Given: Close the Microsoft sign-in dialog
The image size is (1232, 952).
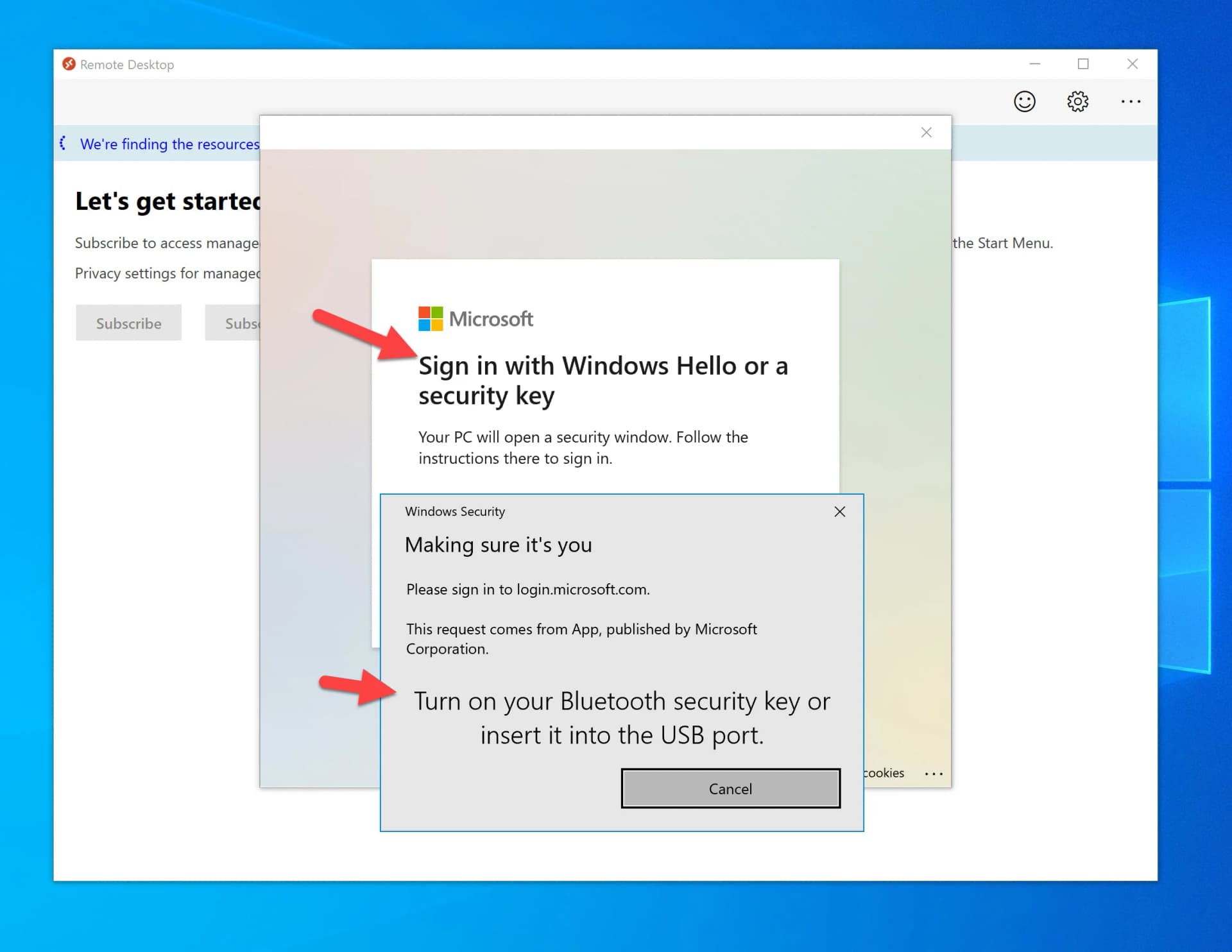Looking at the screenshot, I should tap(926, 132).
